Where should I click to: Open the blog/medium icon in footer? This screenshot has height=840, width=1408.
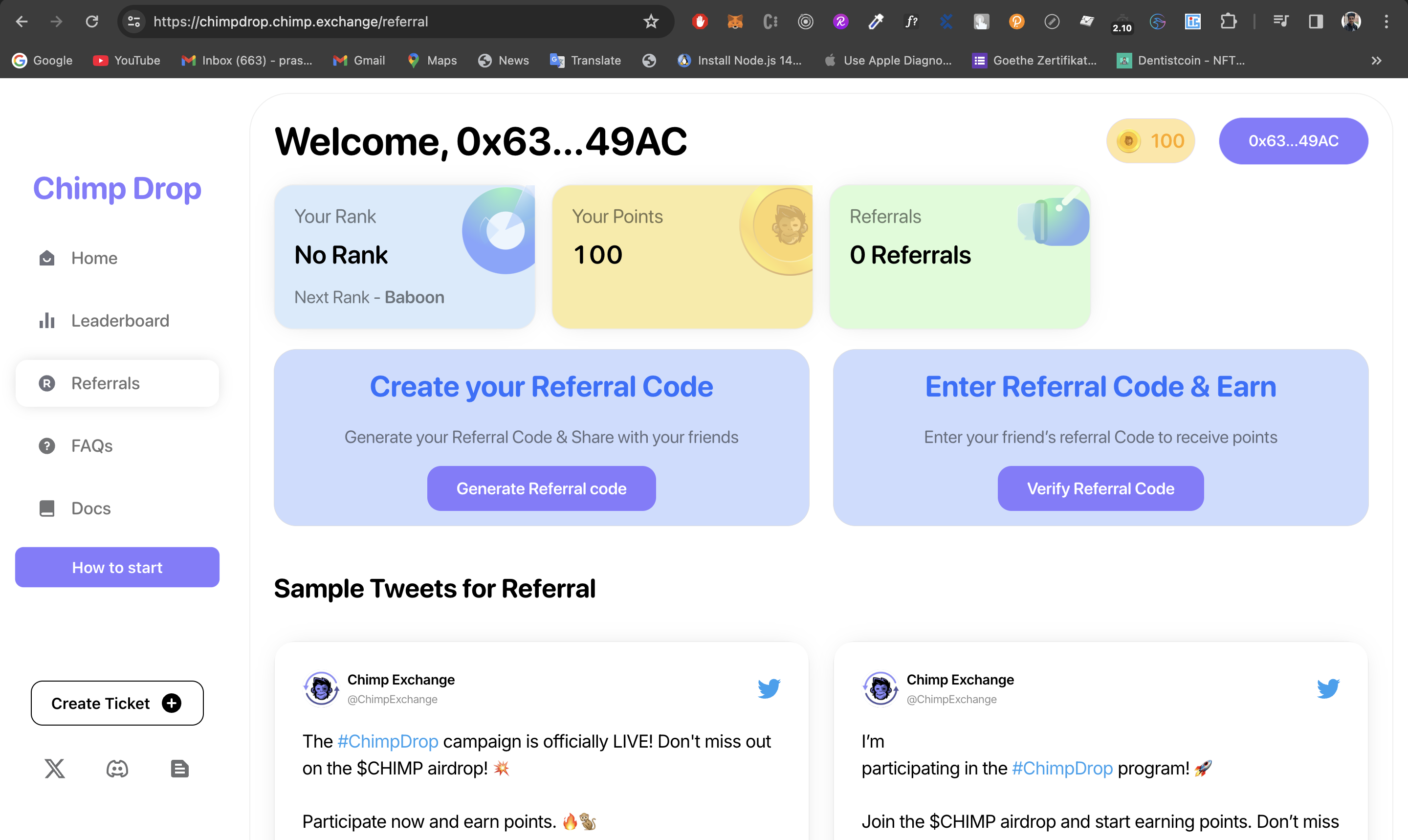click(179, 769)
